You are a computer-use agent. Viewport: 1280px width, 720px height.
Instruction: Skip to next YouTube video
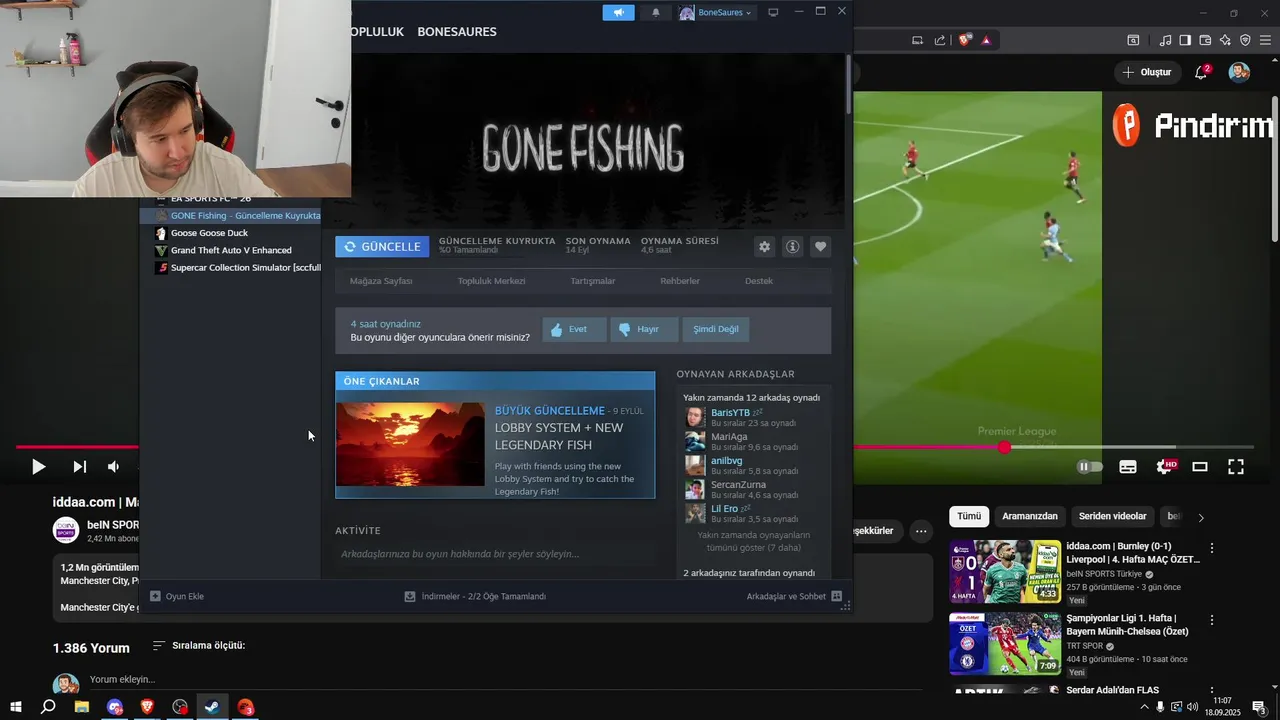click(79, 466)
